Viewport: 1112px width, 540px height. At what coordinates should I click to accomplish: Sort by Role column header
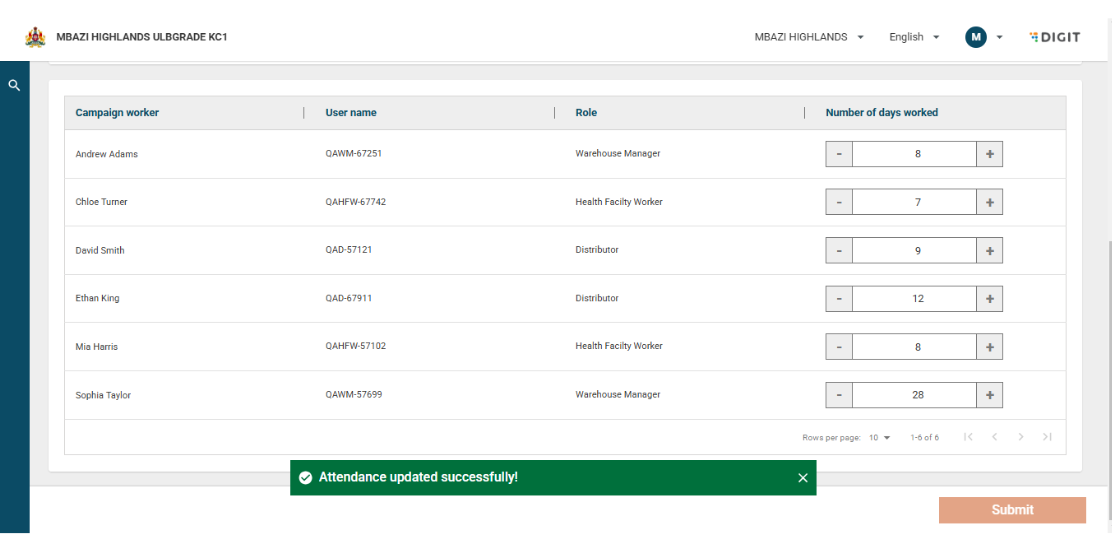(x=586, y=113)
